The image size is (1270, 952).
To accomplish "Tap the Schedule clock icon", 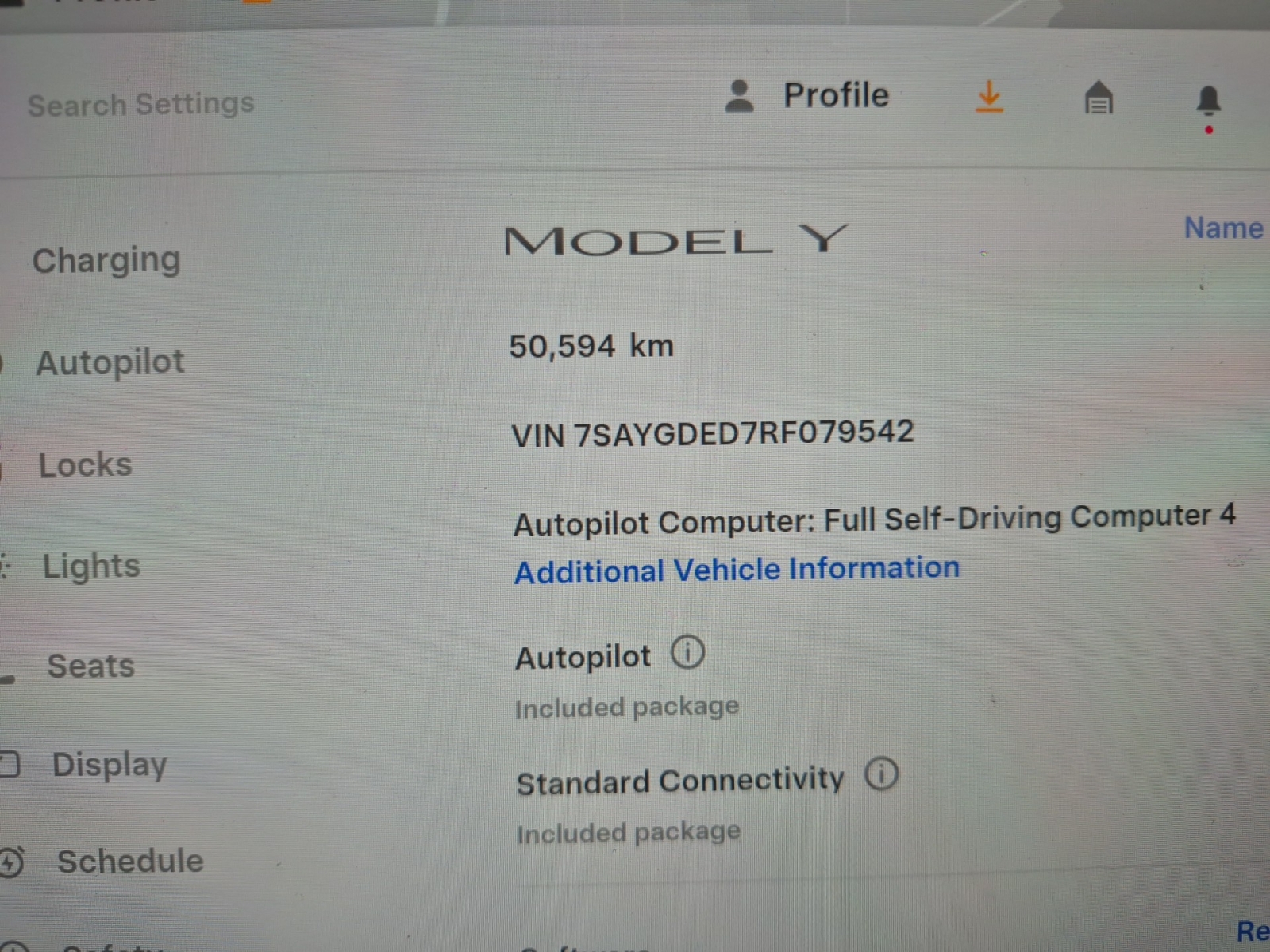I will point(12,862).
